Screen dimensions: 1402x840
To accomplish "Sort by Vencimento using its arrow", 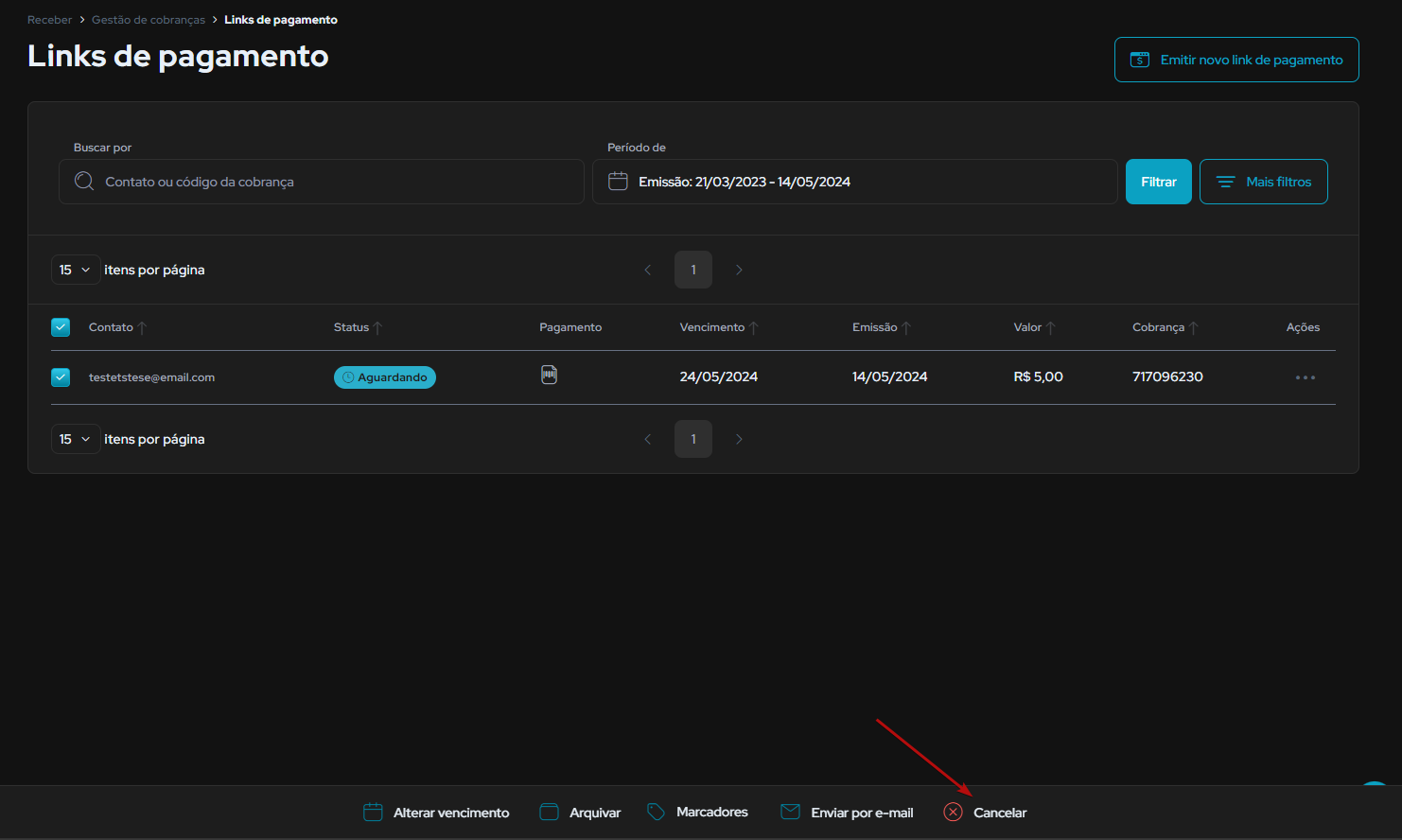I will [754, 327].
